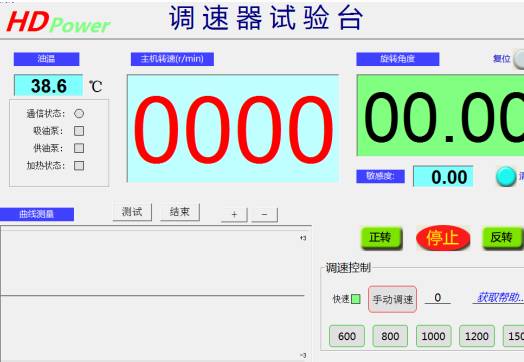Select the 1000 speed preset
The height and width of the screenshot is (362, 524).
point(433,336)
